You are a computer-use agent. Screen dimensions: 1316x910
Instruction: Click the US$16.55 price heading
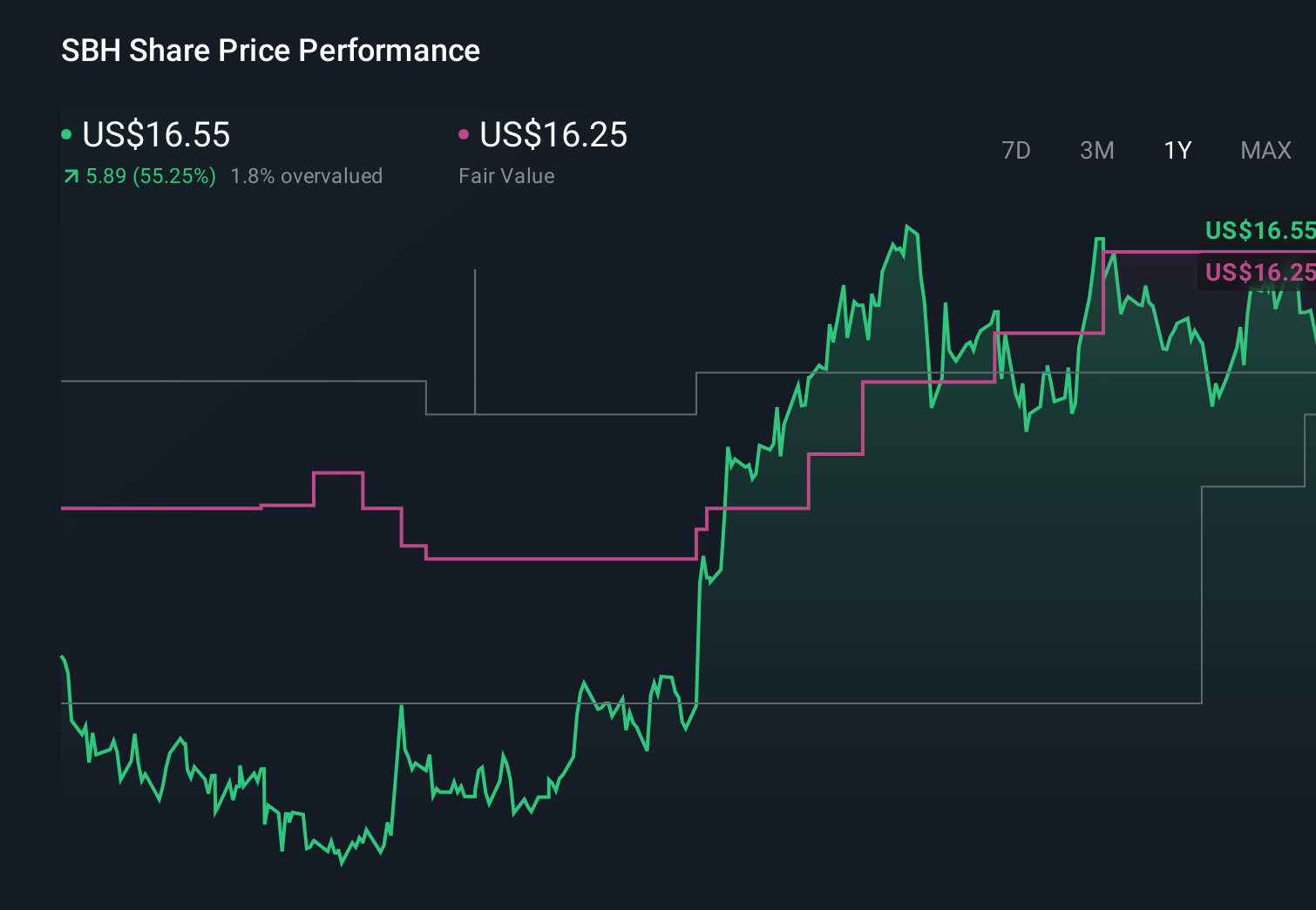pyautogui.click(x=155, y=134)
